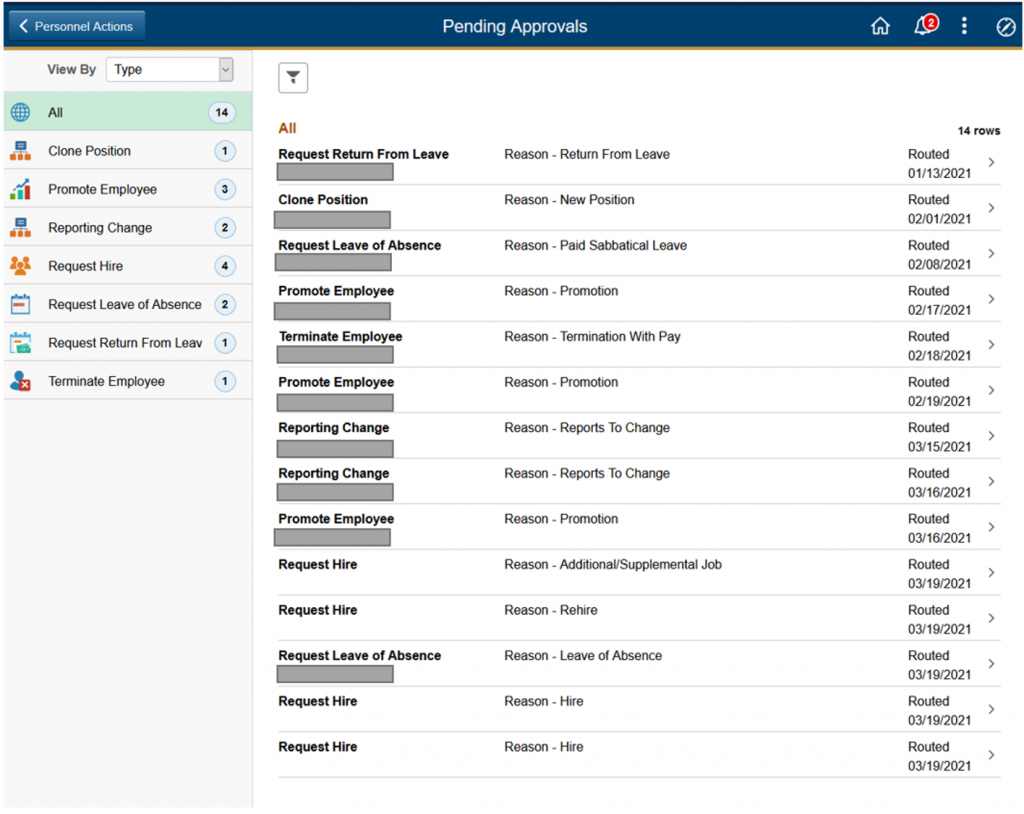Screen dimensions: 1024x814
Task: Open the Terminate Employee row title in list
Action: tap(340, 336)
